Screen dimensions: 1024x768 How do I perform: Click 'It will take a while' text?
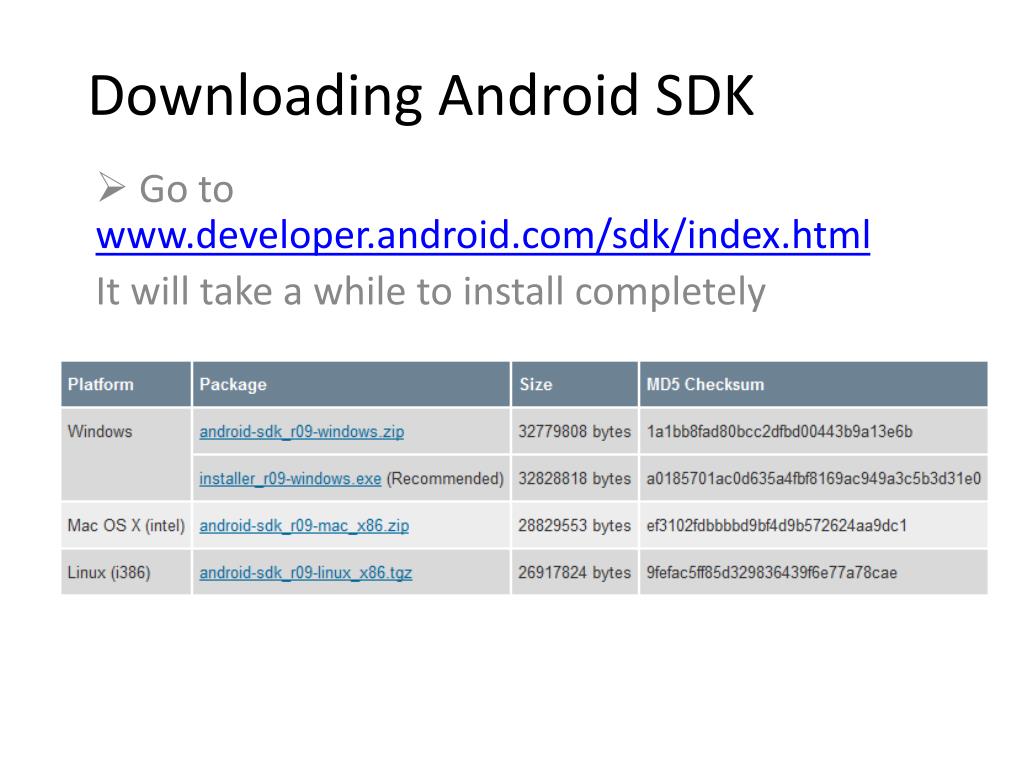tap(431, 292)
